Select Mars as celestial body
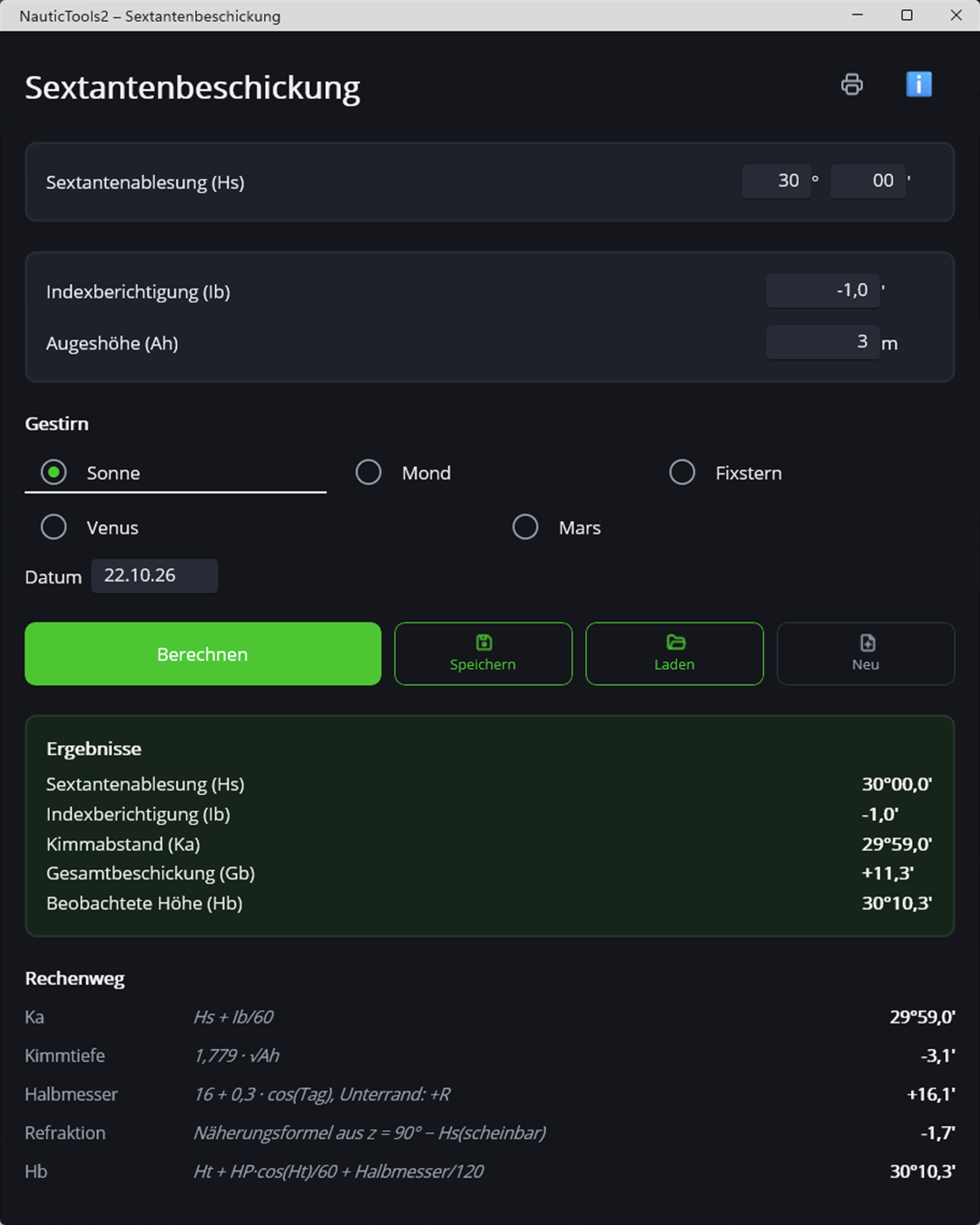Screen dimensions: 980x1225 (x=525, y=527)
